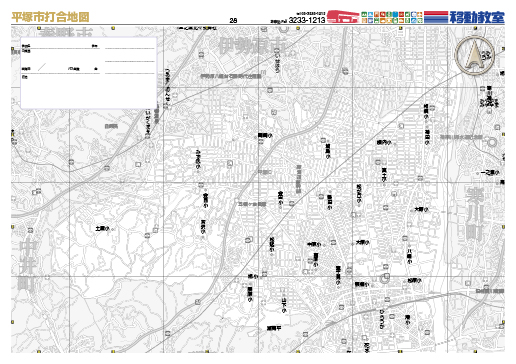Screen dimensions: 516x364
Task: Select the 松原小 school label
Action: pyautogui.click(x=414, y=281)
